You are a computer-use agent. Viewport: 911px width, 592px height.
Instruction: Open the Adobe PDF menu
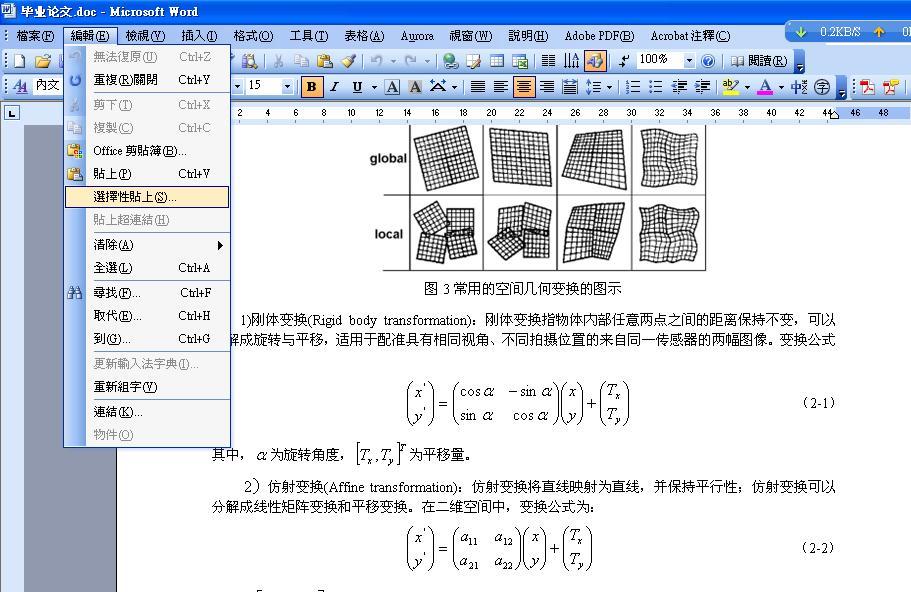(599, 36)
